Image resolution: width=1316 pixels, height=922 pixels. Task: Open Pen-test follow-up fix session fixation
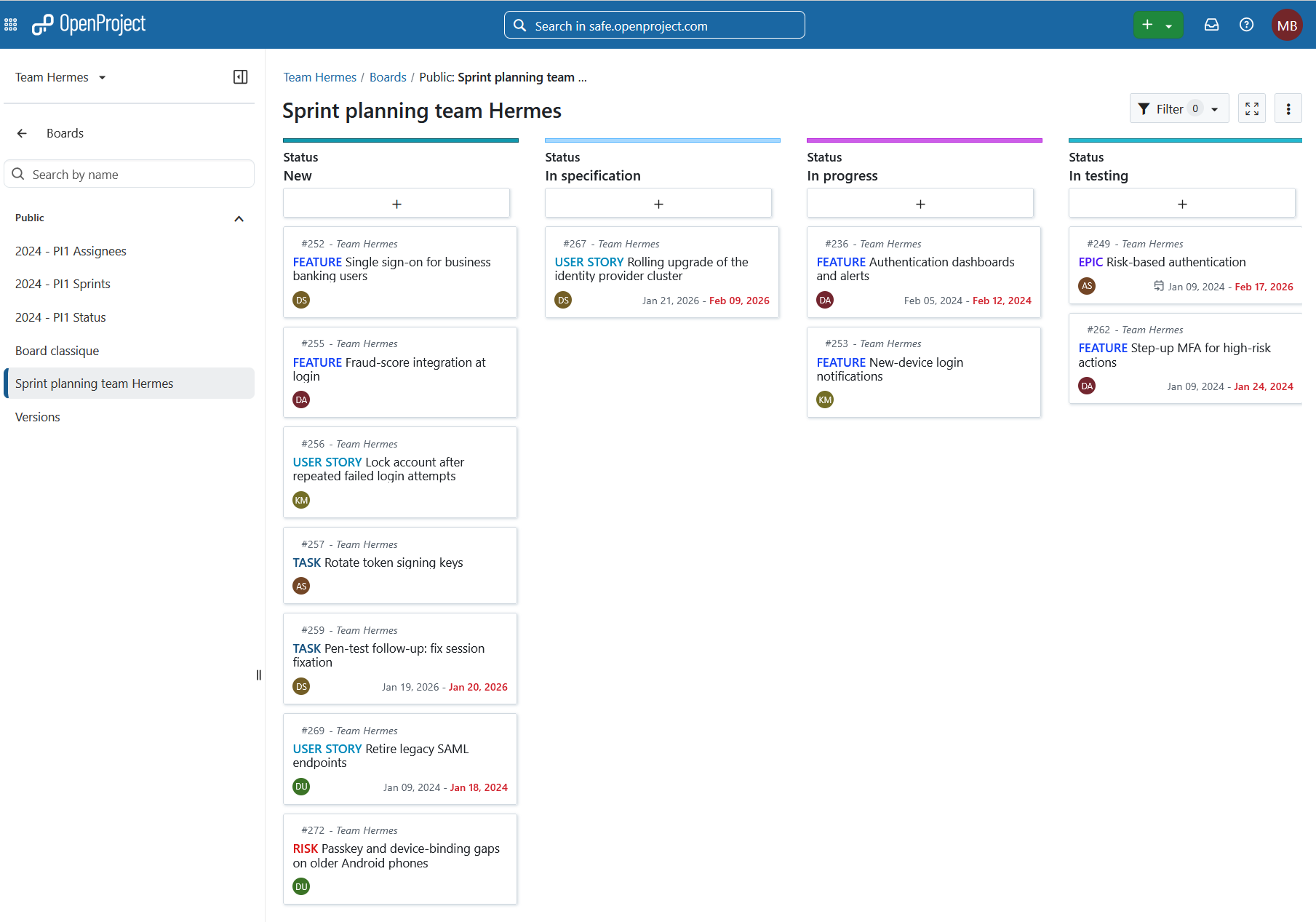[x=400, y=659]
